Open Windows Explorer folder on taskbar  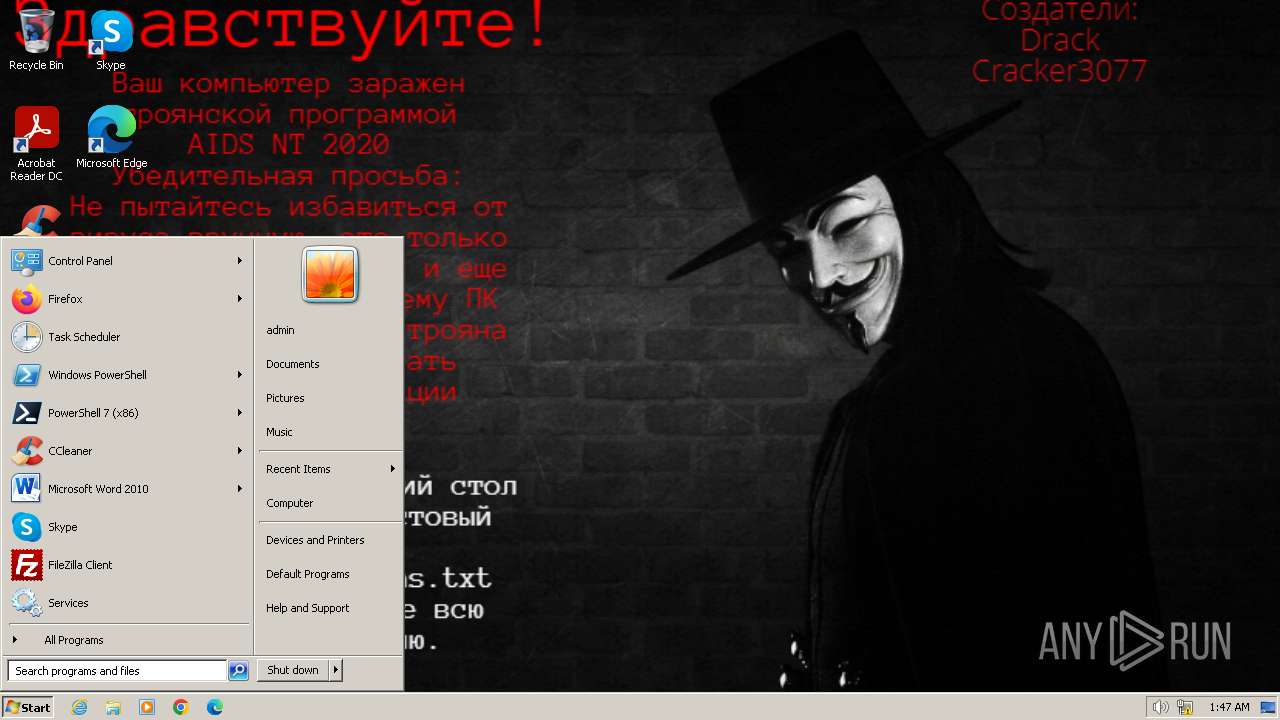click(113, 707)
